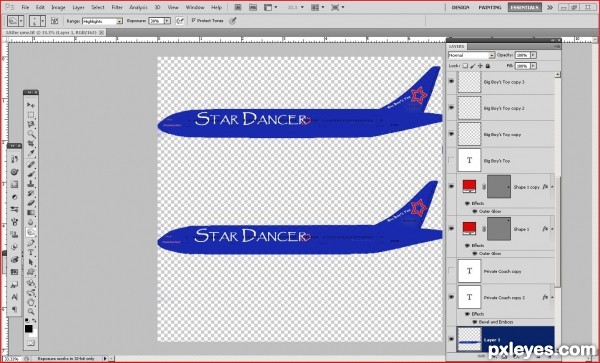Image resolution: width=600 pixels, height=363 pixels.
Task: Hide Private Coach copy 2 layer
Action: pos(452,297)
